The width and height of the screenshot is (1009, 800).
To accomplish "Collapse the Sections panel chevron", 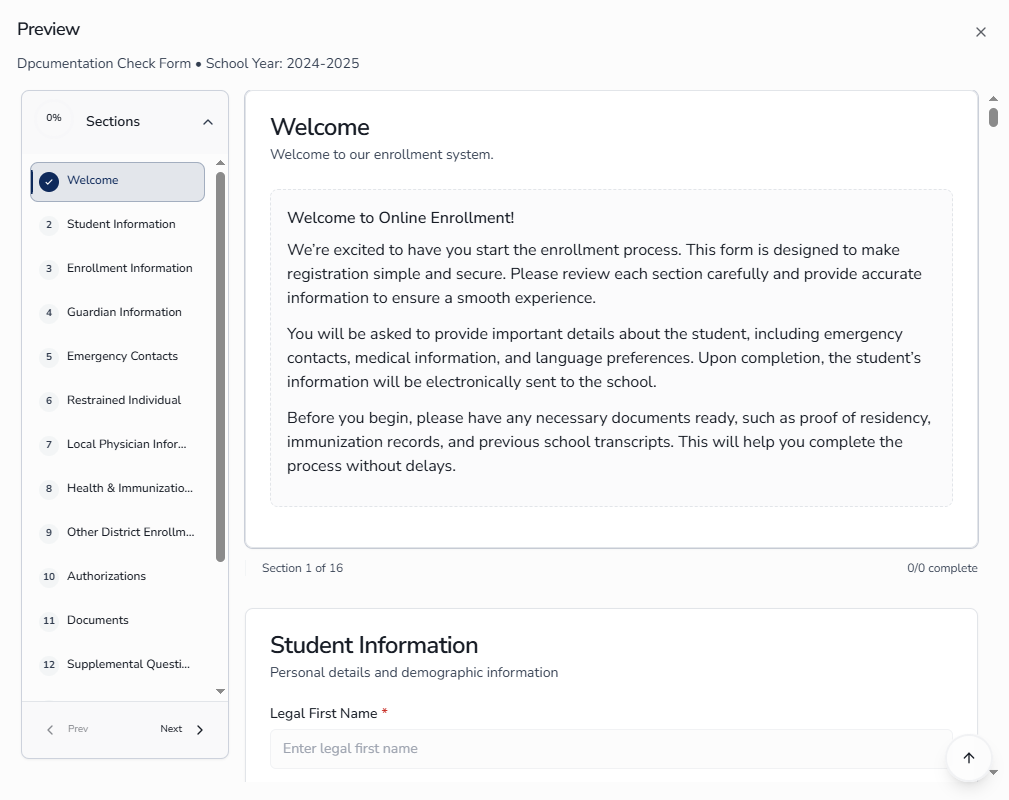I will 208,122.
